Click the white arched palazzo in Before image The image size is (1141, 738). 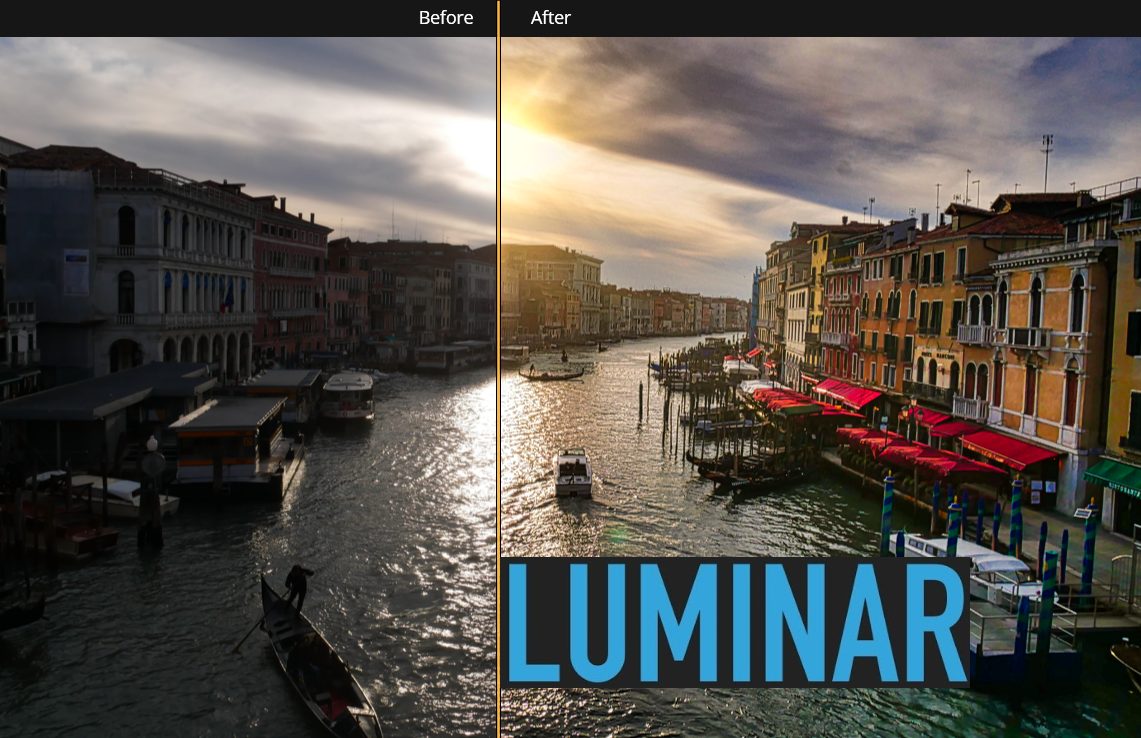[175, 270]
